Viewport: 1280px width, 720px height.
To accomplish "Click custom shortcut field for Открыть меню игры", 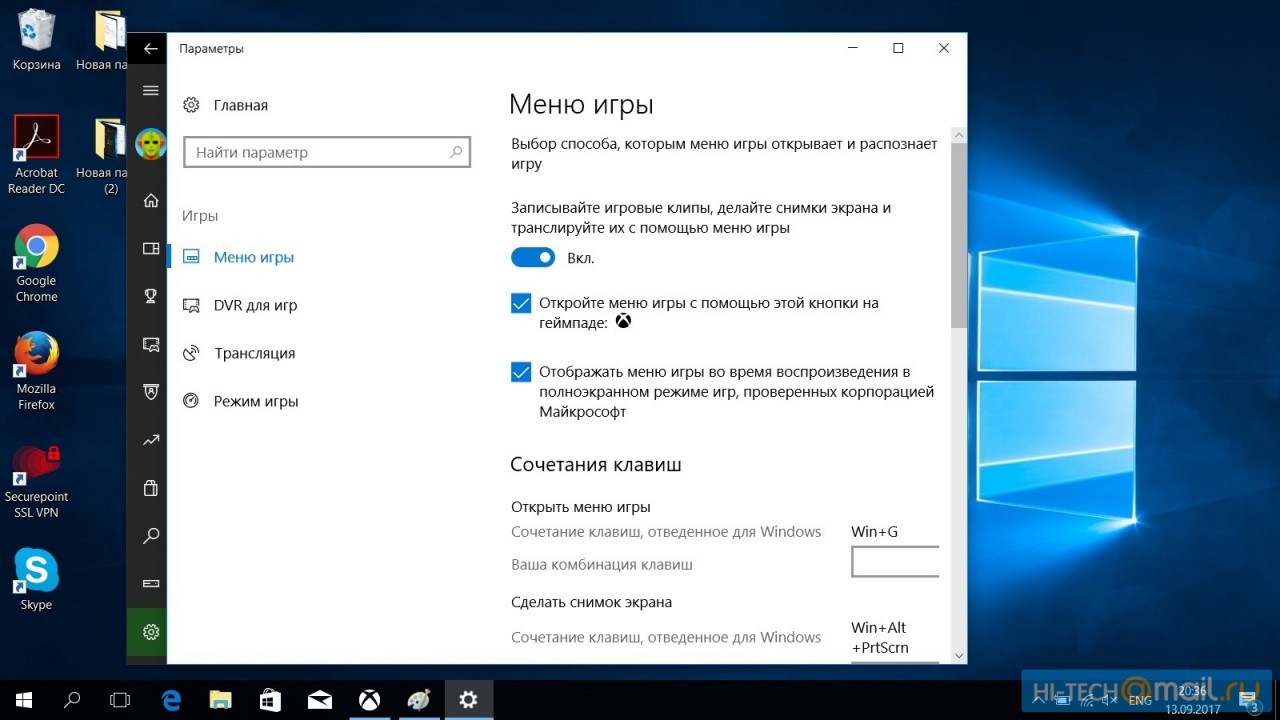I will pyautogui.click(x=895, y=562).
